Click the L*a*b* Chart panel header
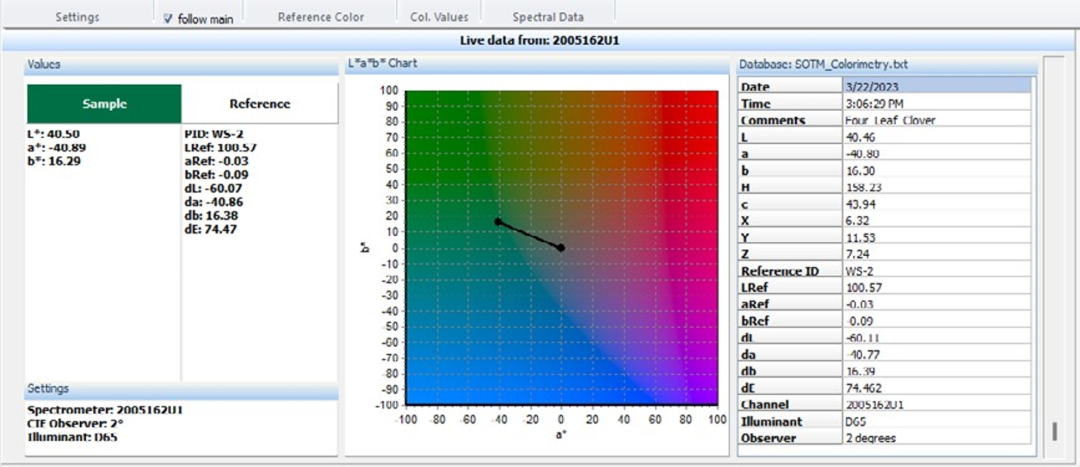1080x467 pixels. 537,64
